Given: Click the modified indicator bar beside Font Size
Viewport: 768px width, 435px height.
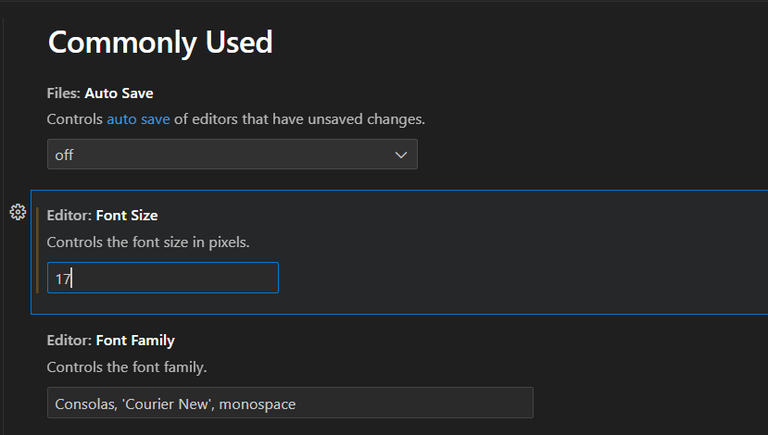Looking at the screenshot, I should (x=38, y=250).
